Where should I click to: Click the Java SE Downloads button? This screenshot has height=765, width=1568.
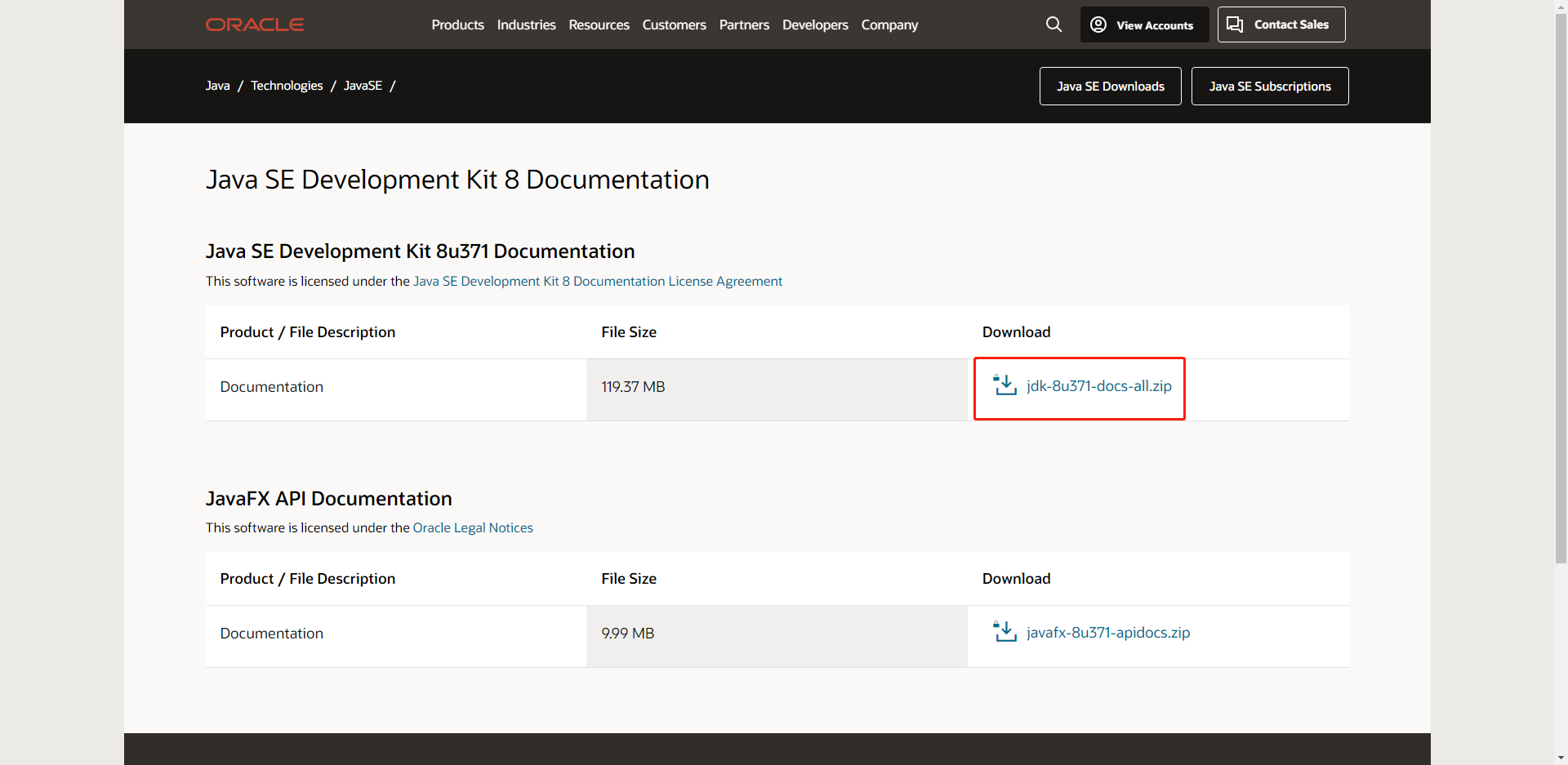tap(1110, 86)
